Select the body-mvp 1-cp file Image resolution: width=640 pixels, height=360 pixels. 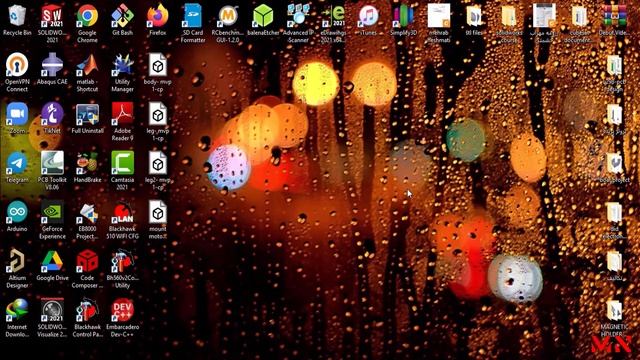(x=158, y=65)
